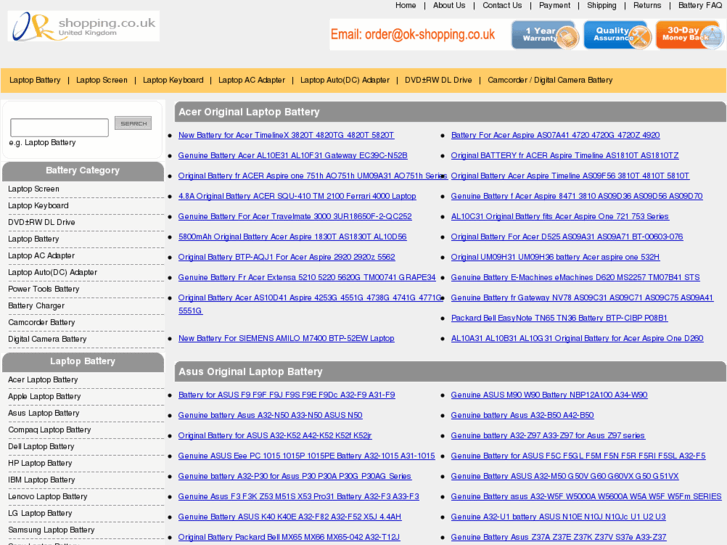Open Digital Camera Battery sidebar category
The width and height of the screenshot is (727, 545).
click(47, 339)
